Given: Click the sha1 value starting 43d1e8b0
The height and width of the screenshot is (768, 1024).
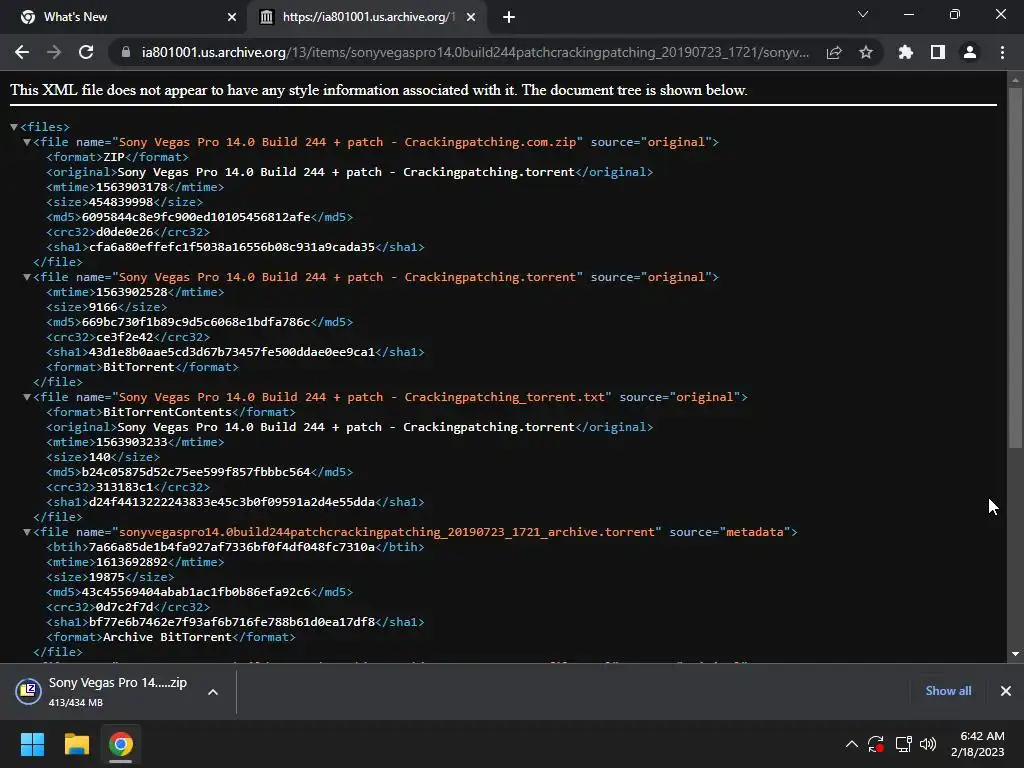Looking at the screenshot, I should [232, 352].
